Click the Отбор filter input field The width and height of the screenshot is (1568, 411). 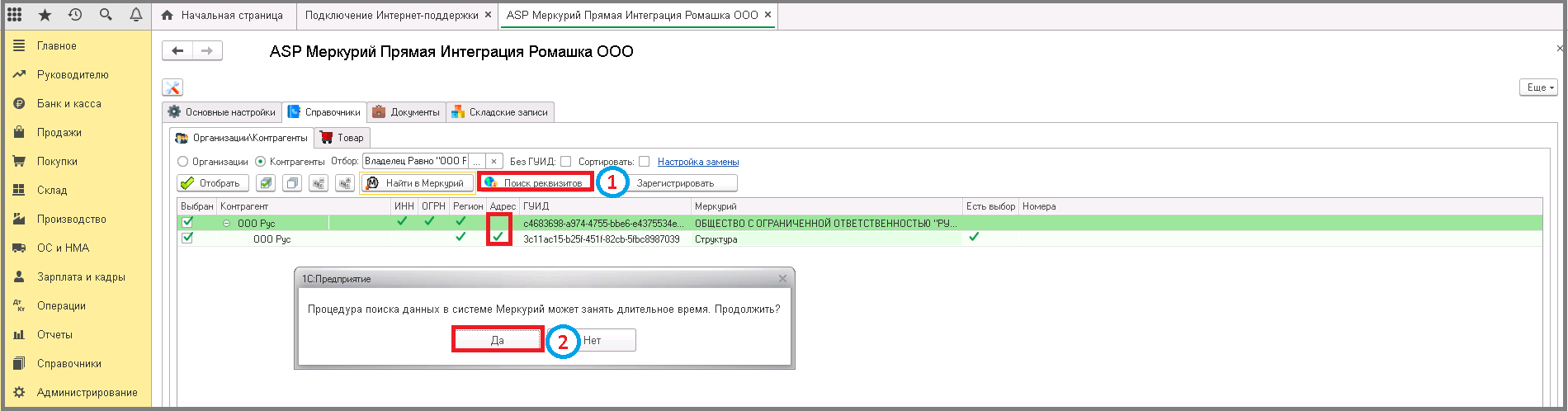pyautogui.click(x=415, y=161)
